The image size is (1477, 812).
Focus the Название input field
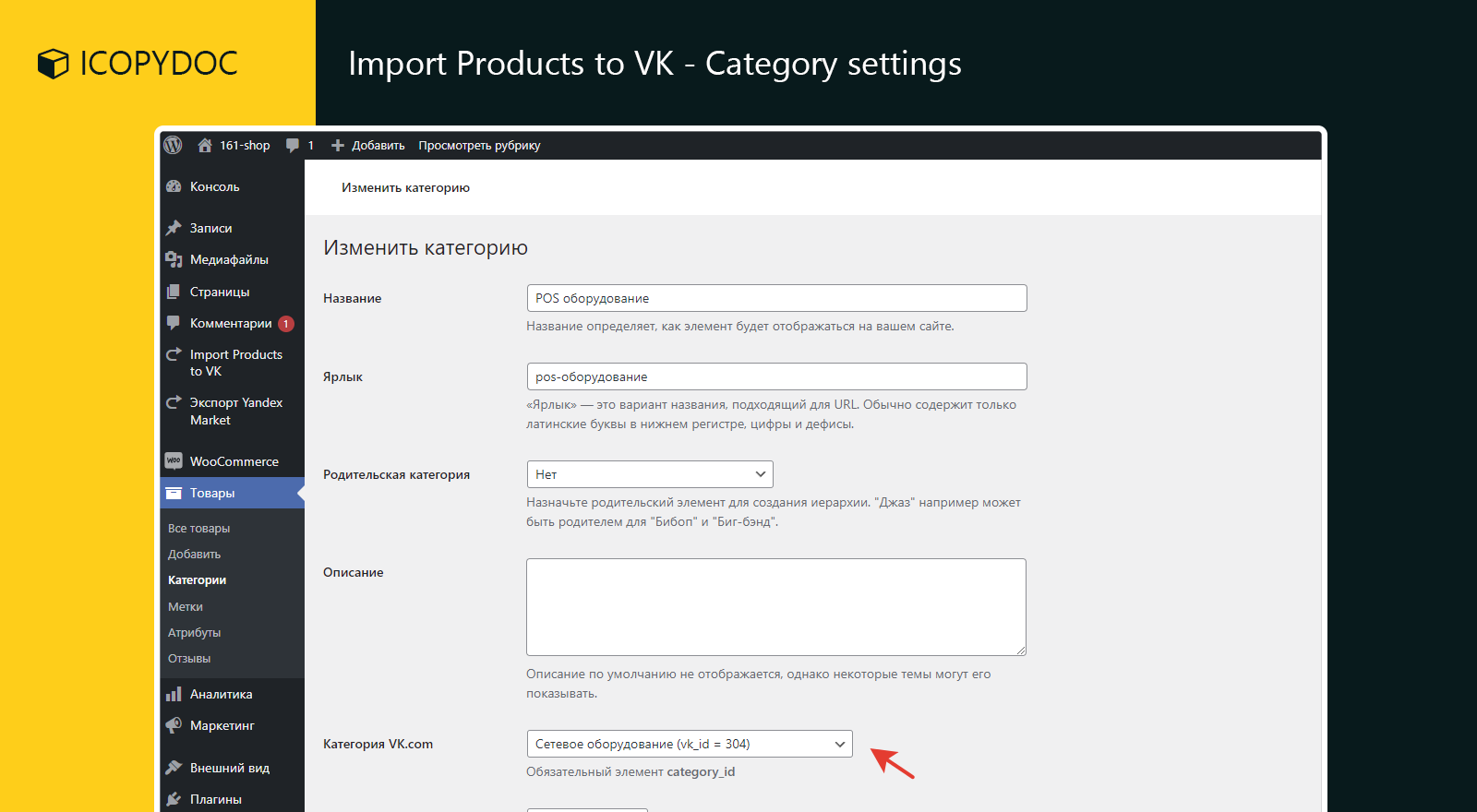point(776,298)
